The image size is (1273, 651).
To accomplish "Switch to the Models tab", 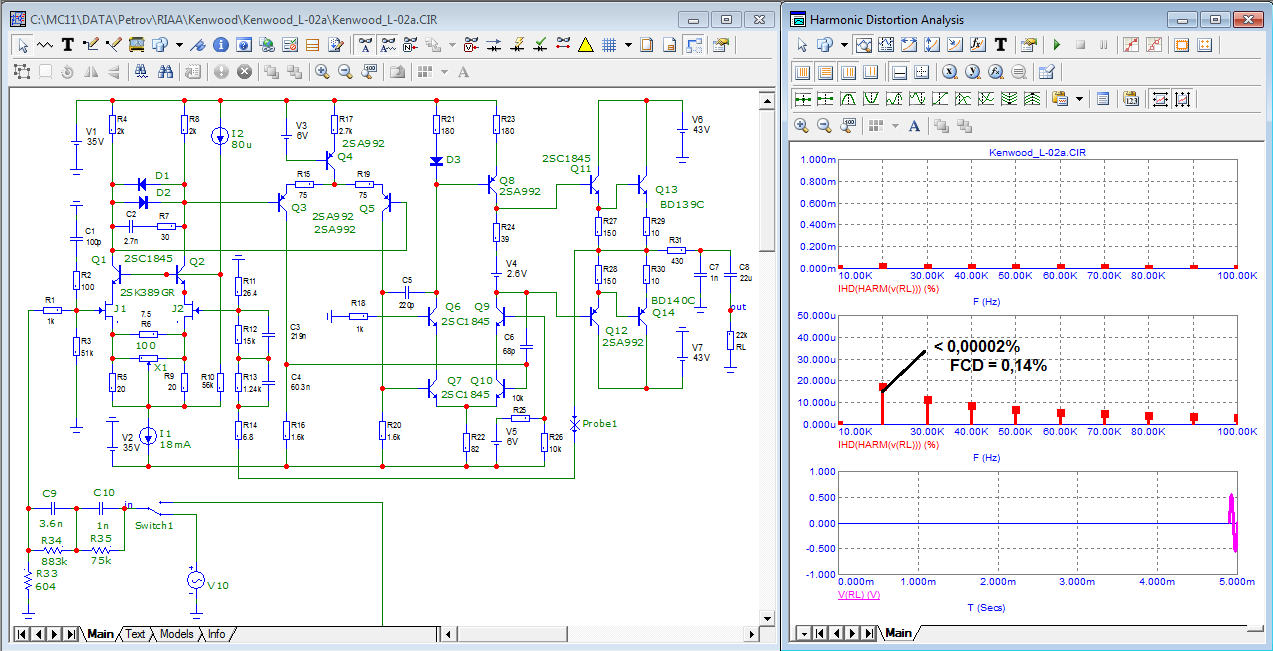I will click(x=176, y=634).
